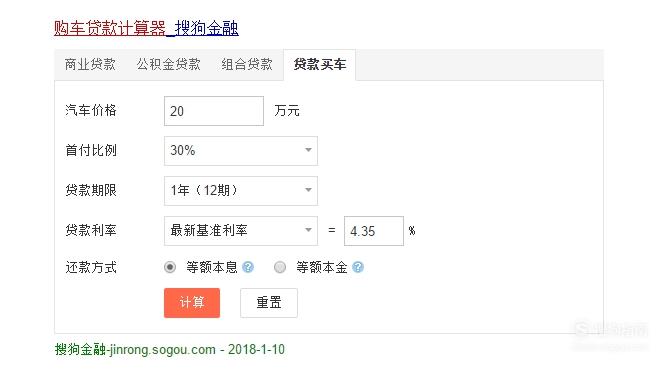Click the orange 计算 button
The height and width of the screenshot is (376, 672).
[192, 303]
